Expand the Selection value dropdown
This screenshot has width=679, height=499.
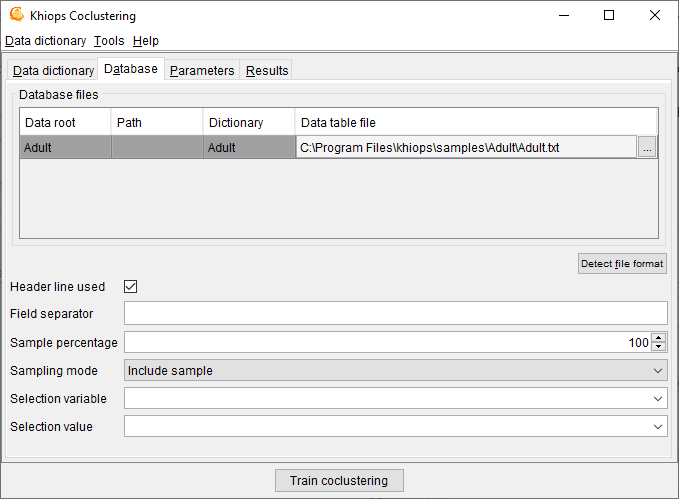395,426
